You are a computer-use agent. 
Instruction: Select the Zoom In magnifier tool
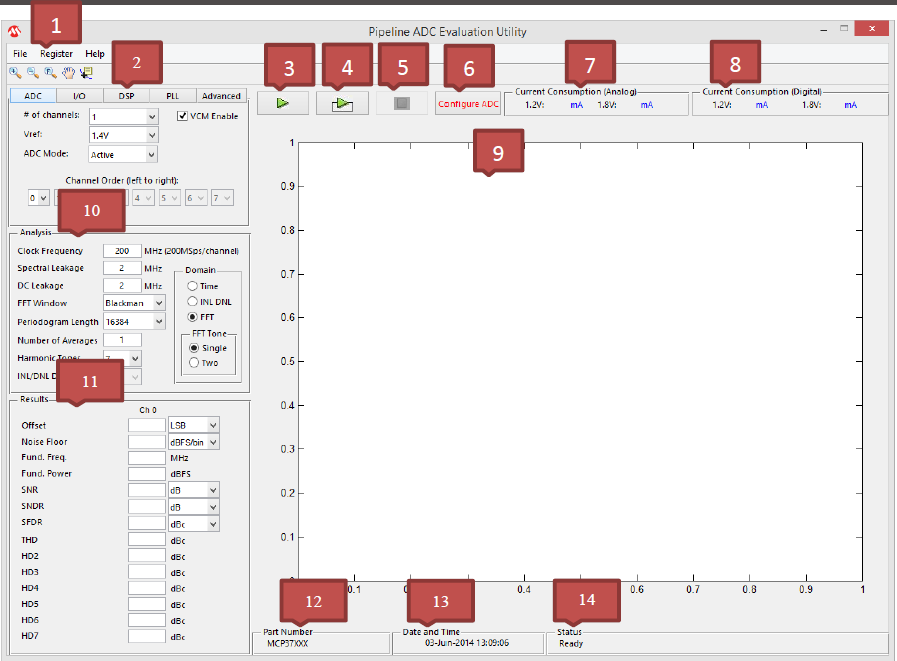pos(15,72)
